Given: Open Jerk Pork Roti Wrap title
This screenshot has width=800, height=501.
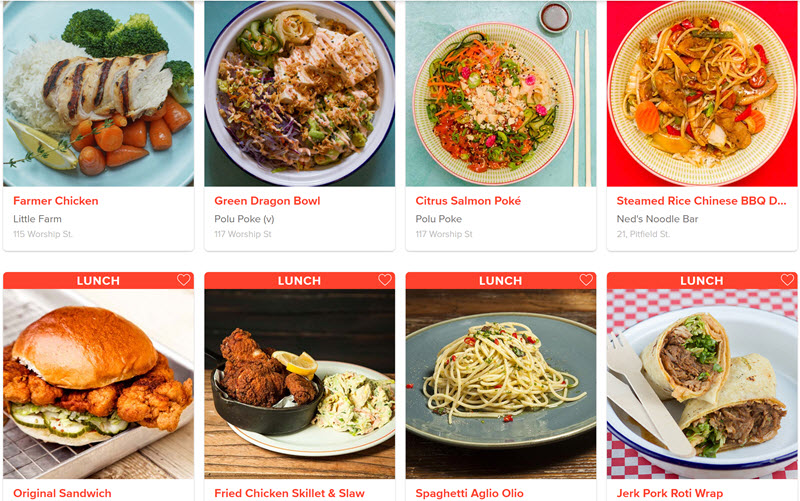Looking at the screenshot, I should pyautogui.click(x=669, y=493).
